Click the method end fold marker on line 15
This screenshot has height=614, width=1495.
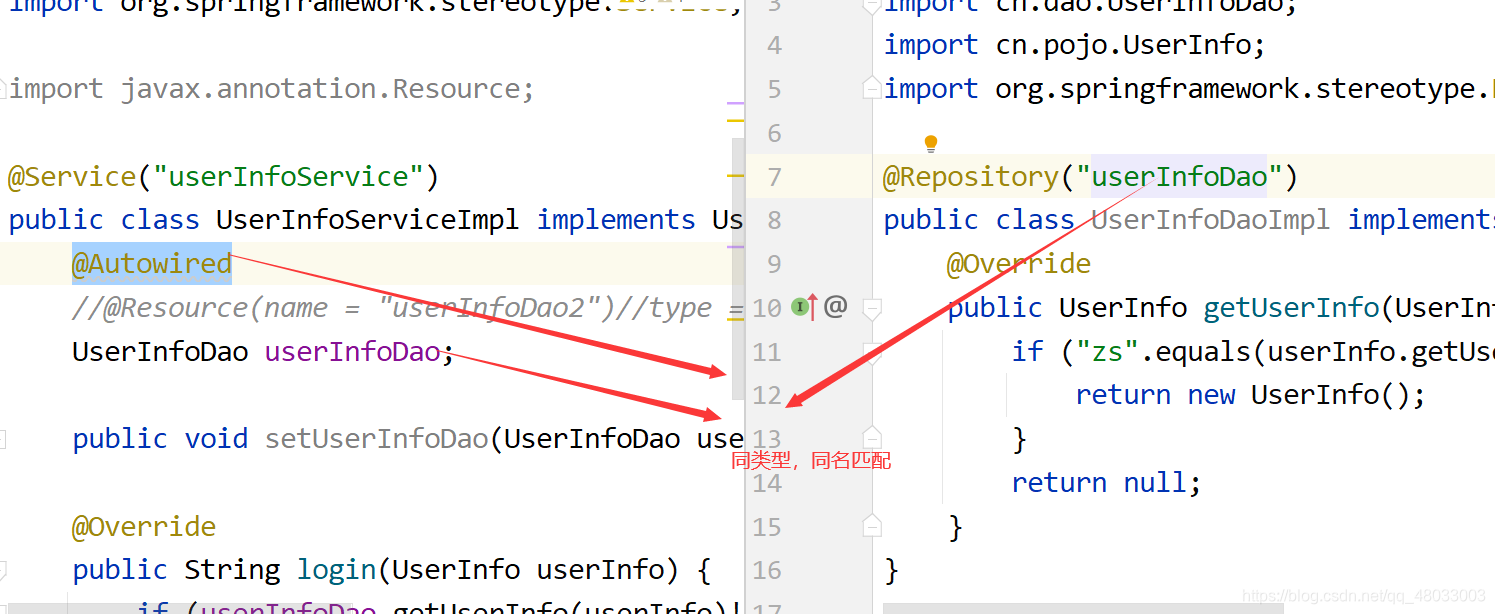872,526
